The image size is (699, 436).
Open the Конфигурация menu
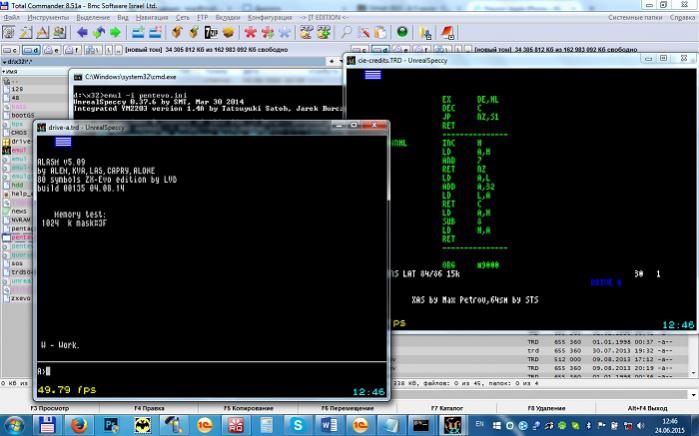click(269, 17)
